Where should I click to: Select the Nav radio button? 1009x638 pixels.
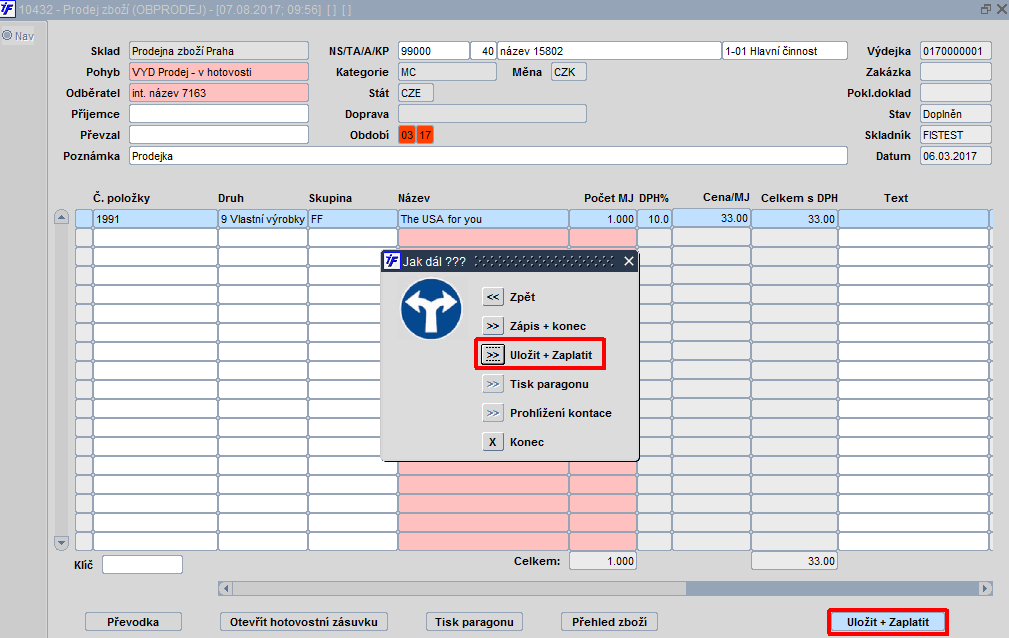pos(7,35)
